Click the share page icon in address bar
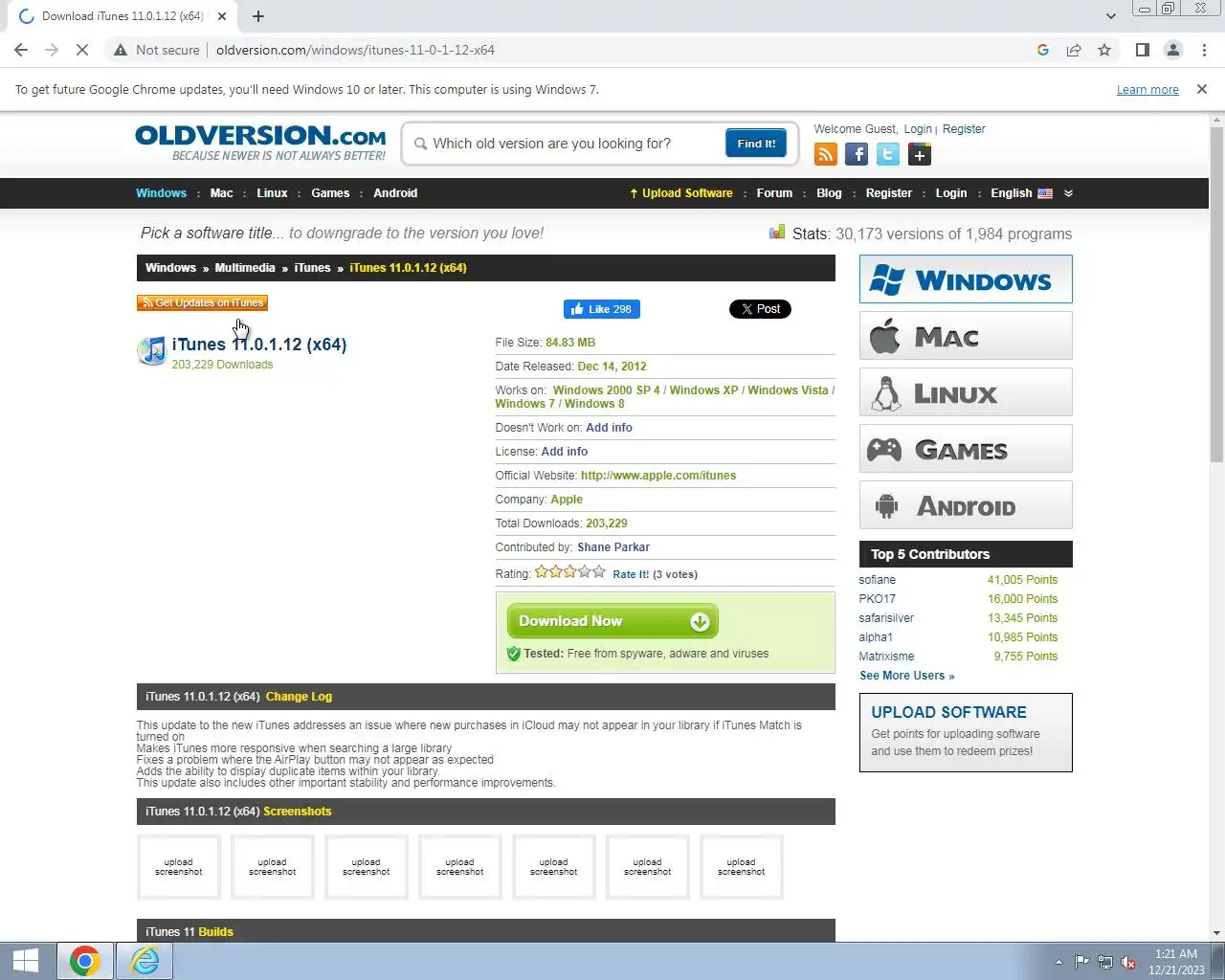 click(x=1074, y=50)
